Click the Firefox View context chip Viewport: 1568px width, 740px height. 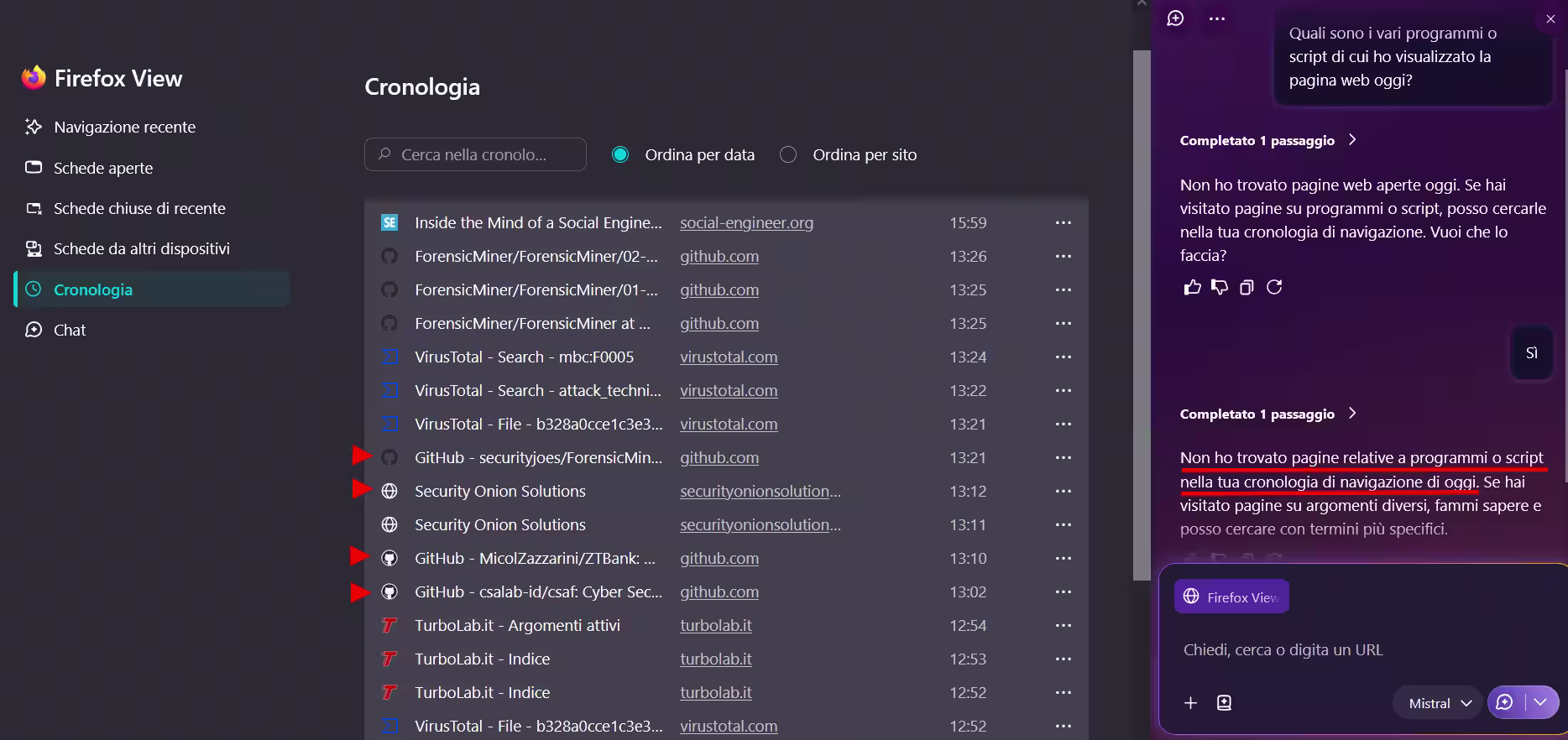click(x=1231, y=597)
